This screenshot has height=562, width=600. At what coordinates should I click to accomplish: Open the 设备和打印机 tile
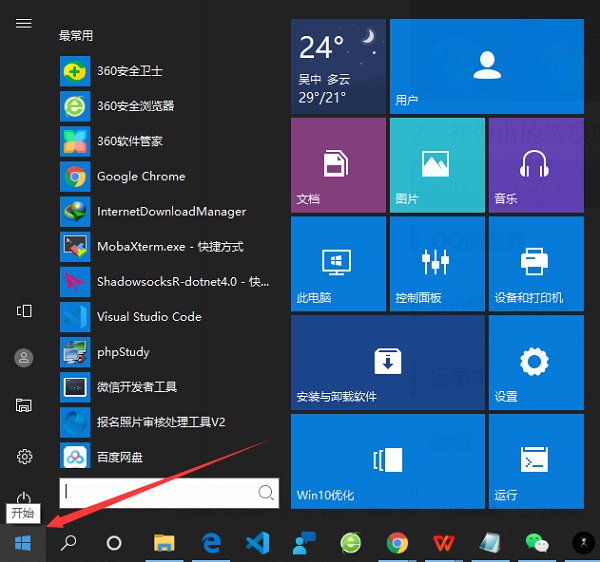click(534, 262)
